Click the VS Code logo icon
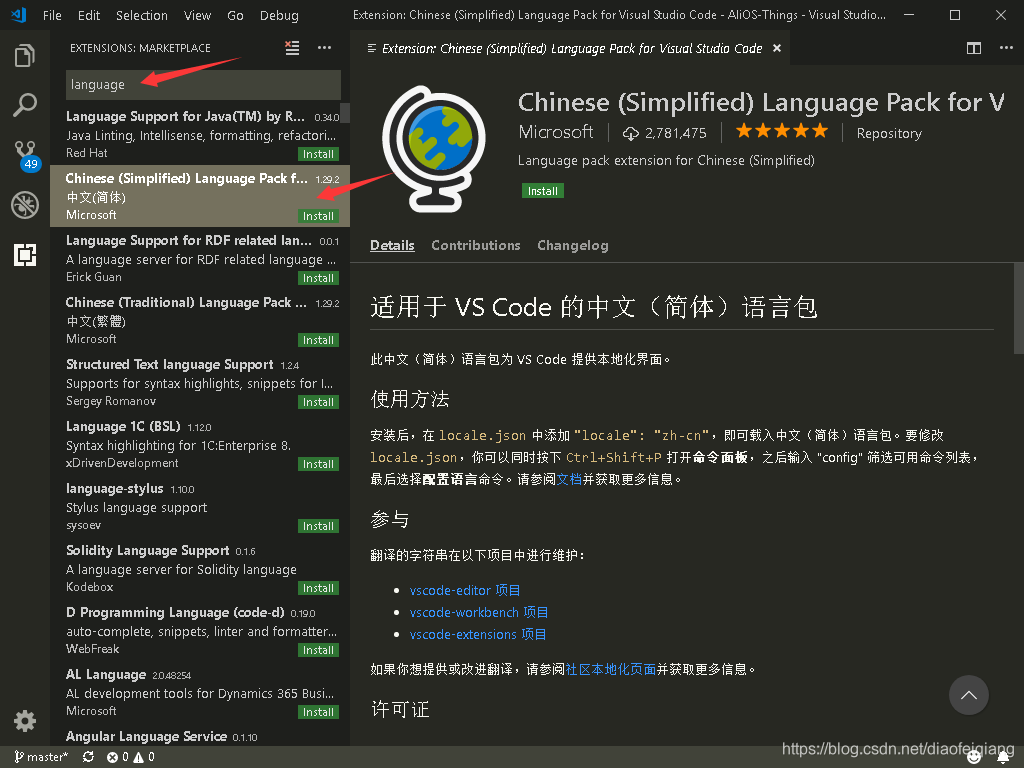 (x=18, y=15)
